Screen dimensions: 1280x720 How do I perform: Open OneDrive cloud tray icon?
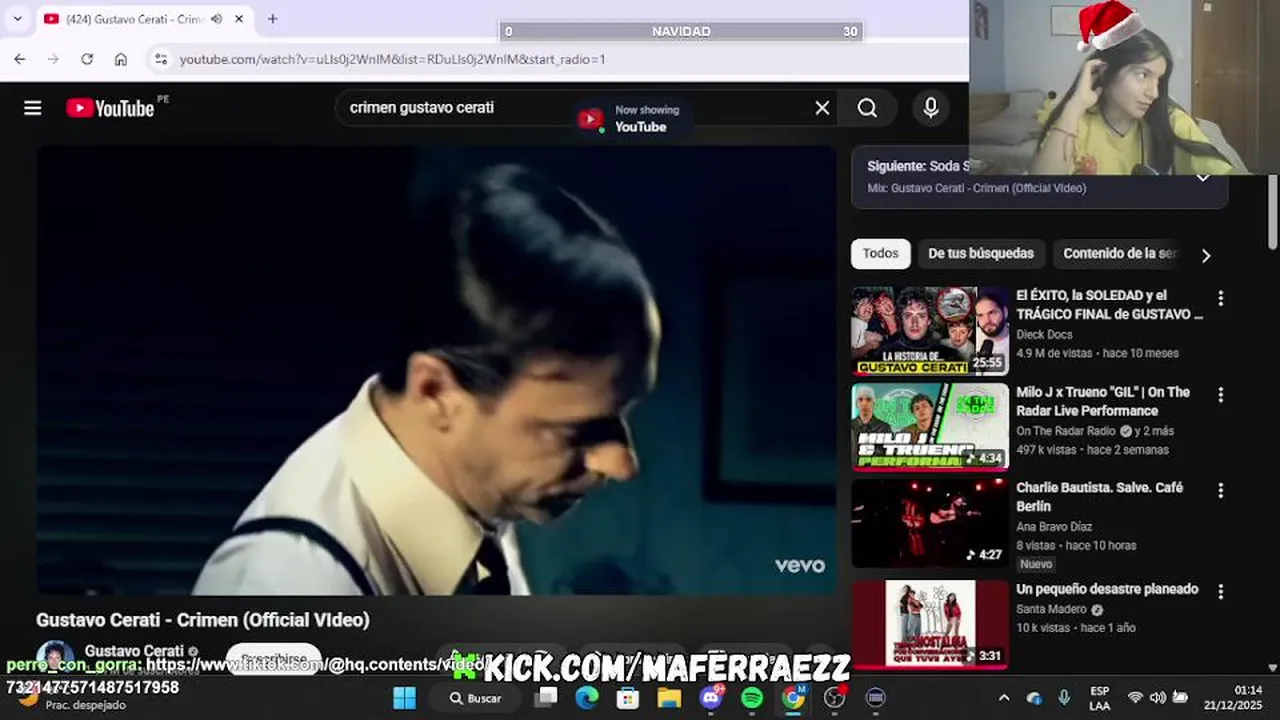click(x=1034, y=698)
